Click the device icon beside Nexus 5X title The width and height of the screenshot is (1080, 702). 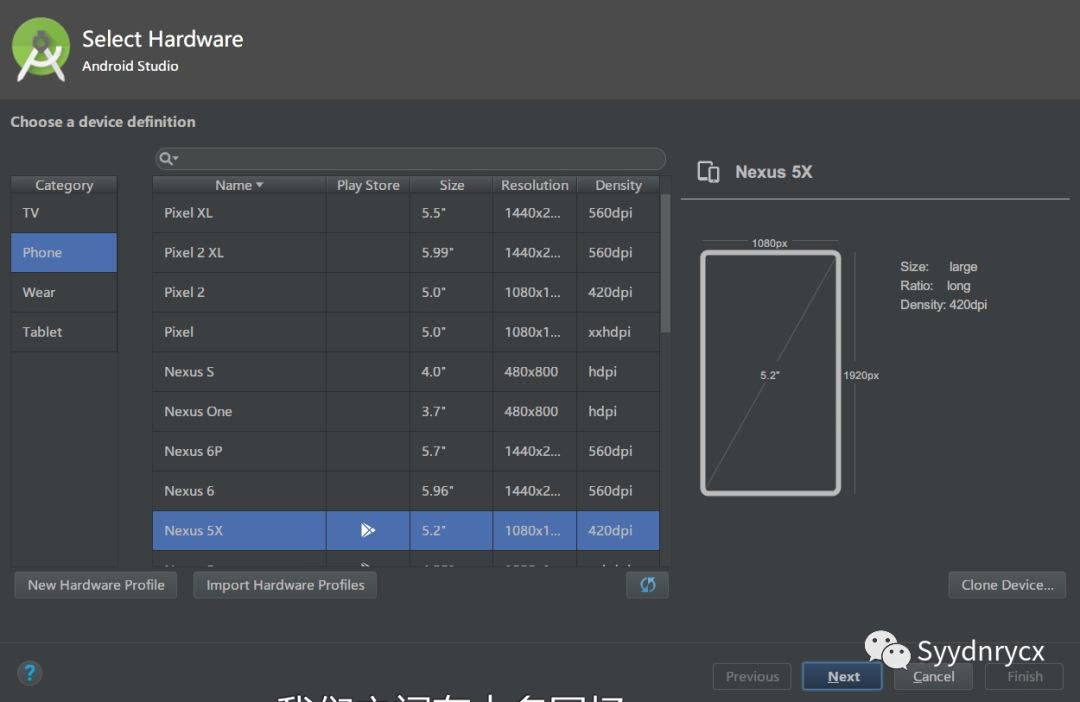point(708,172)
